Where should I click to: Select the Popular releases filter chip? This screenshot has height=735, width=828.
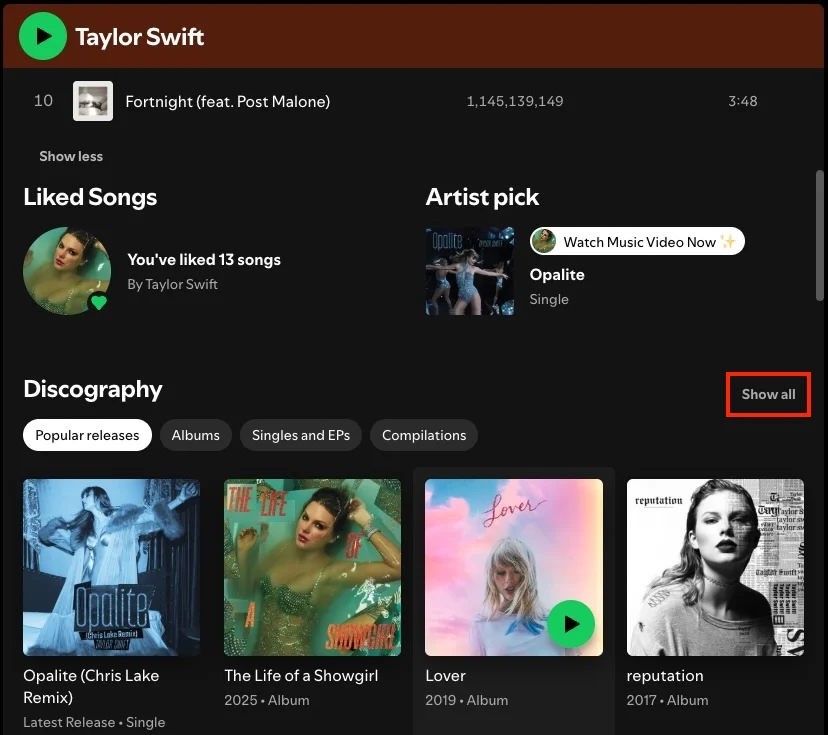click(x=87, y=435)
